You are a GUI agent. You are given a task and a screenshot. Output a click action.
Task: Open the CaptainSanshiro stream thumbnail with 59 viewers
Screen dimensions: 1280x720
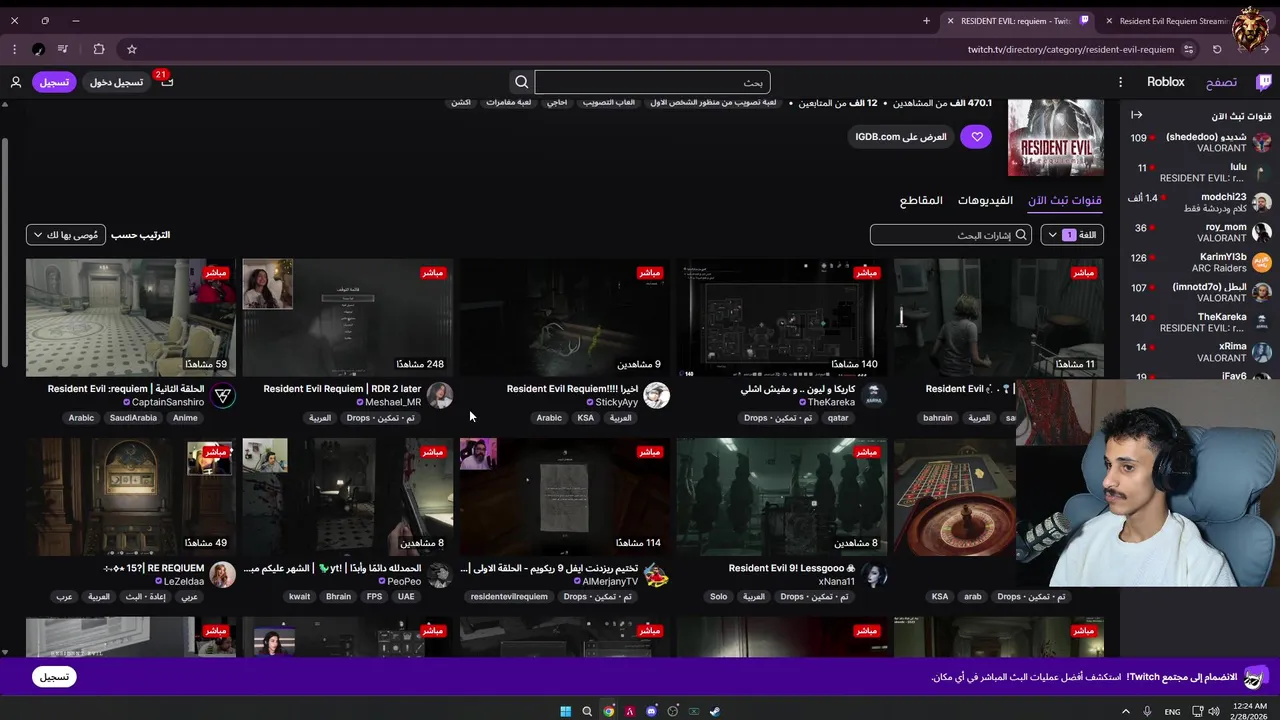(x=131, y=317)
